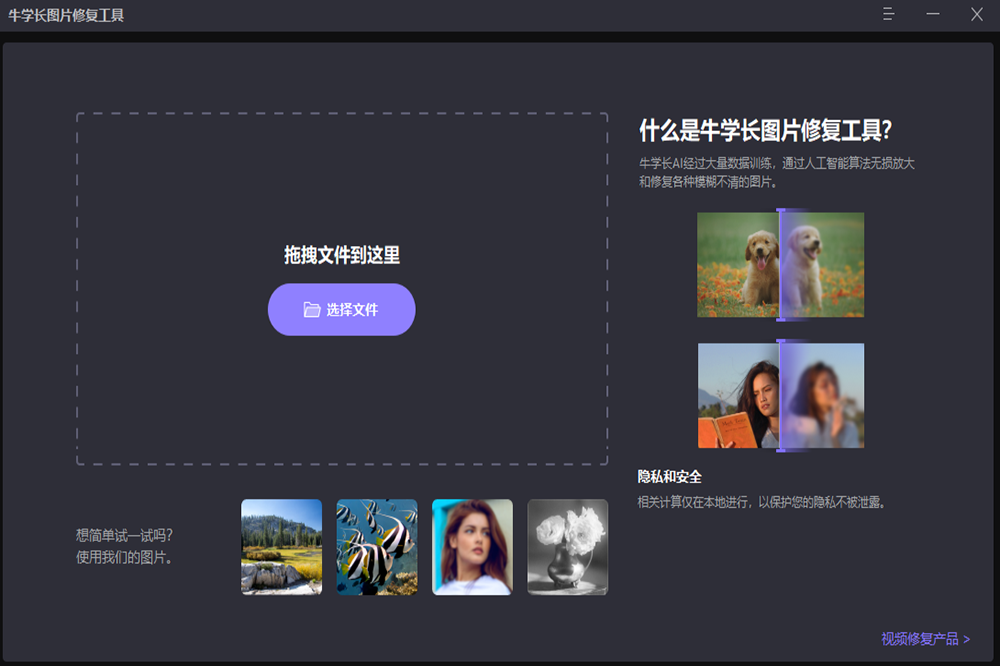Select the black-and-white flower vase sample
The width and height of the screenshot is (1000, 666).
tap(568, 547)
